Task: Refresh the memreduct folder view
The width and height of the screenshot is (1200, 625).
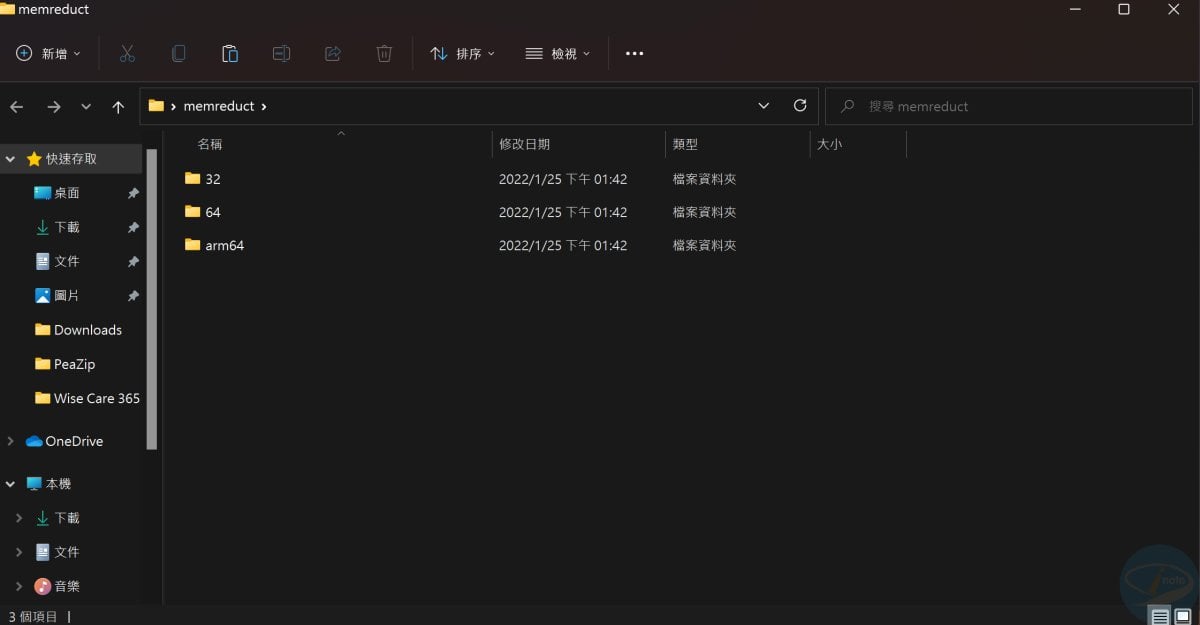Action: pyautogui.click(x=799, y=105)
